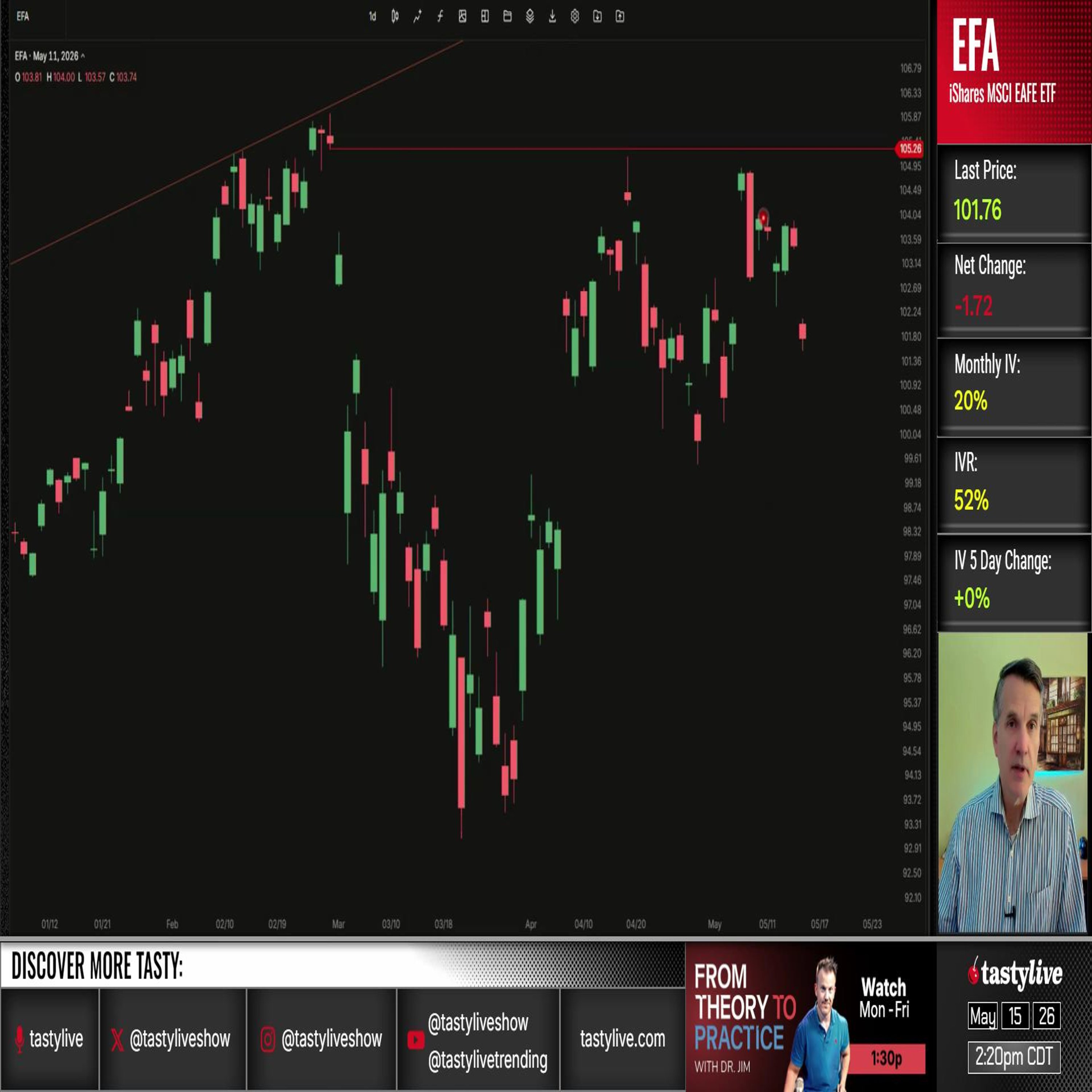
Task: Open the tastylive.com link
Action: 622,1038
